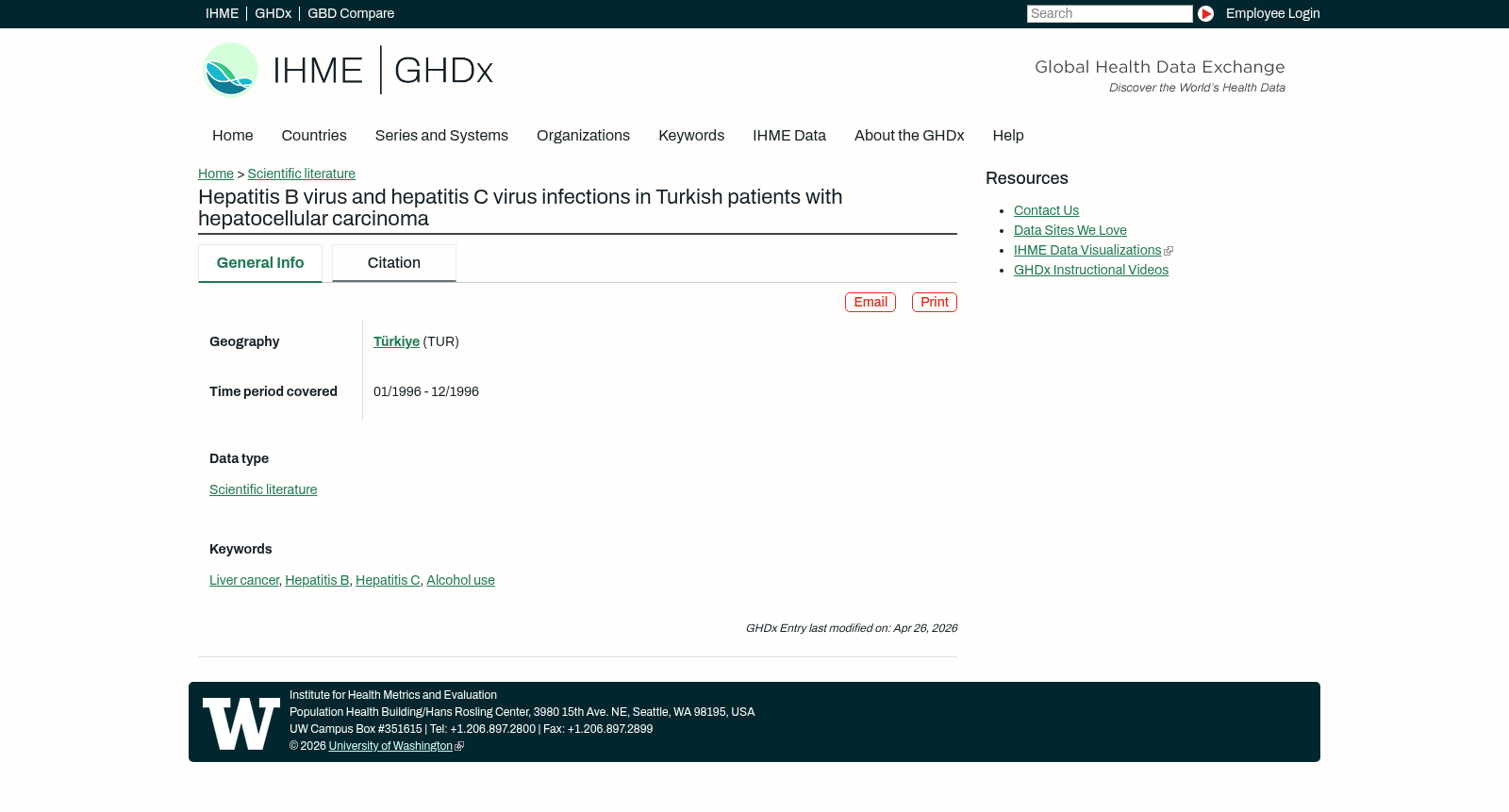Switch to the Citation tab
1509x812 pixels.
394,263
